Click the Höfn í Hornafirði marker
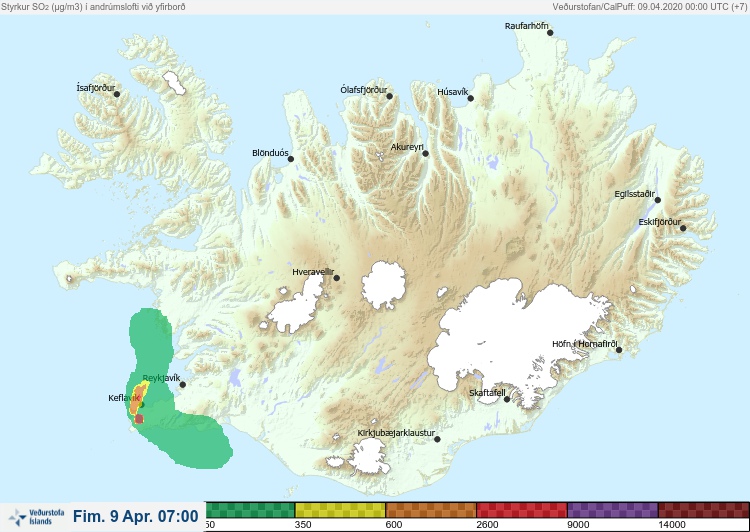The height and width of the screenshot is (532, 750). coord(618,350)
